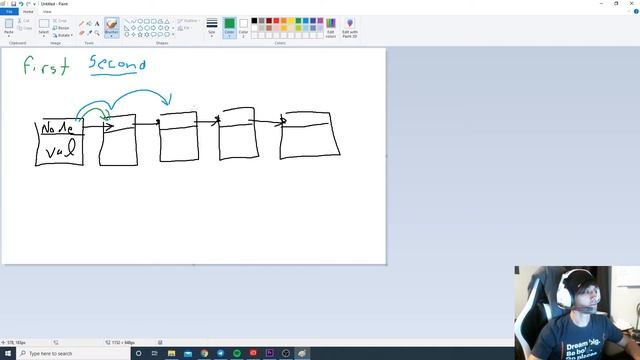This screenshot has width=640, height=360.
Task: Click Edit with Paint 3D
Action: tap(350, 28)
